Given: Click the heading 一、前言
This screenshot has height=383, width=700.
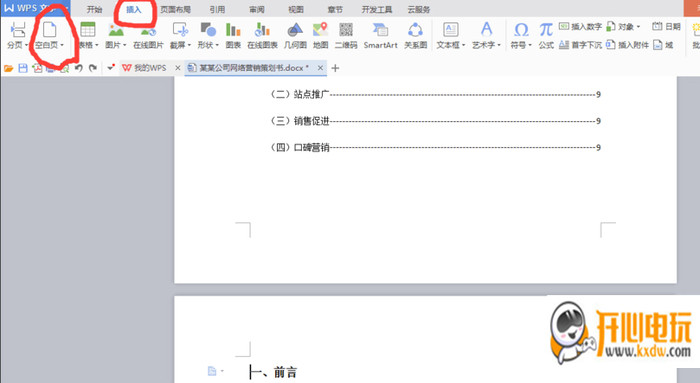Looking at the screenshot, I should 273,372.
